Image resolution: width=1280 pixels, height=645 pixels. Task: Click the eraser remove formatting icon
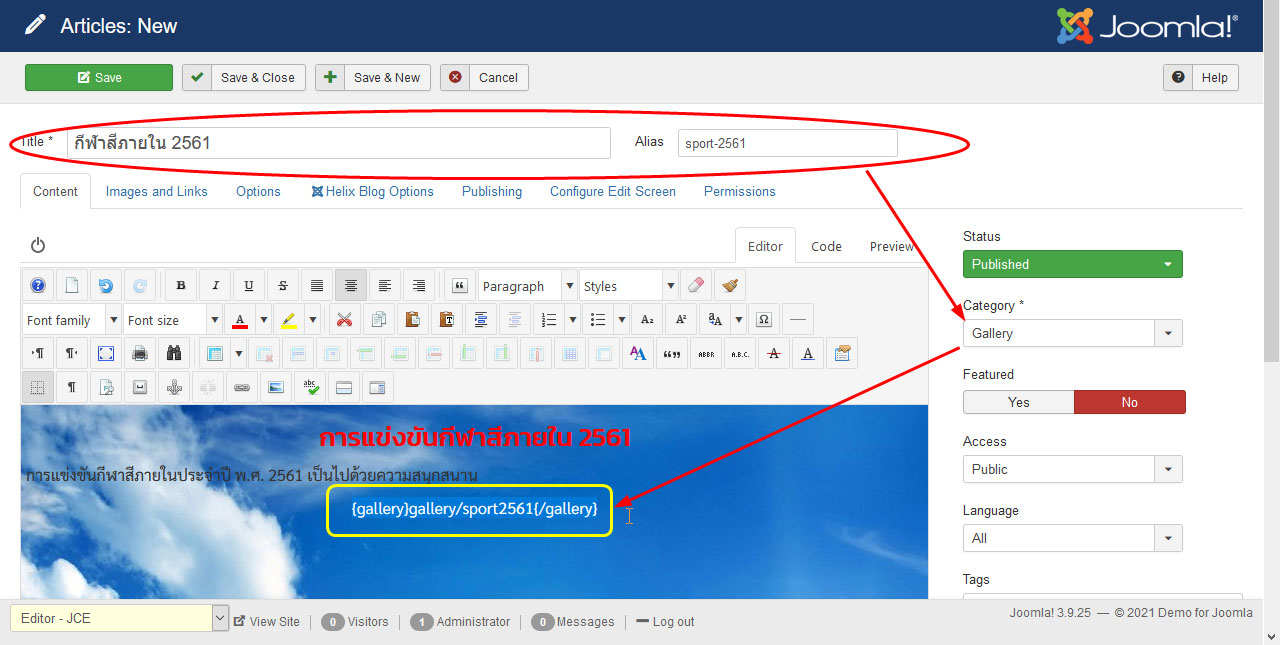click(x=697, y=286)
